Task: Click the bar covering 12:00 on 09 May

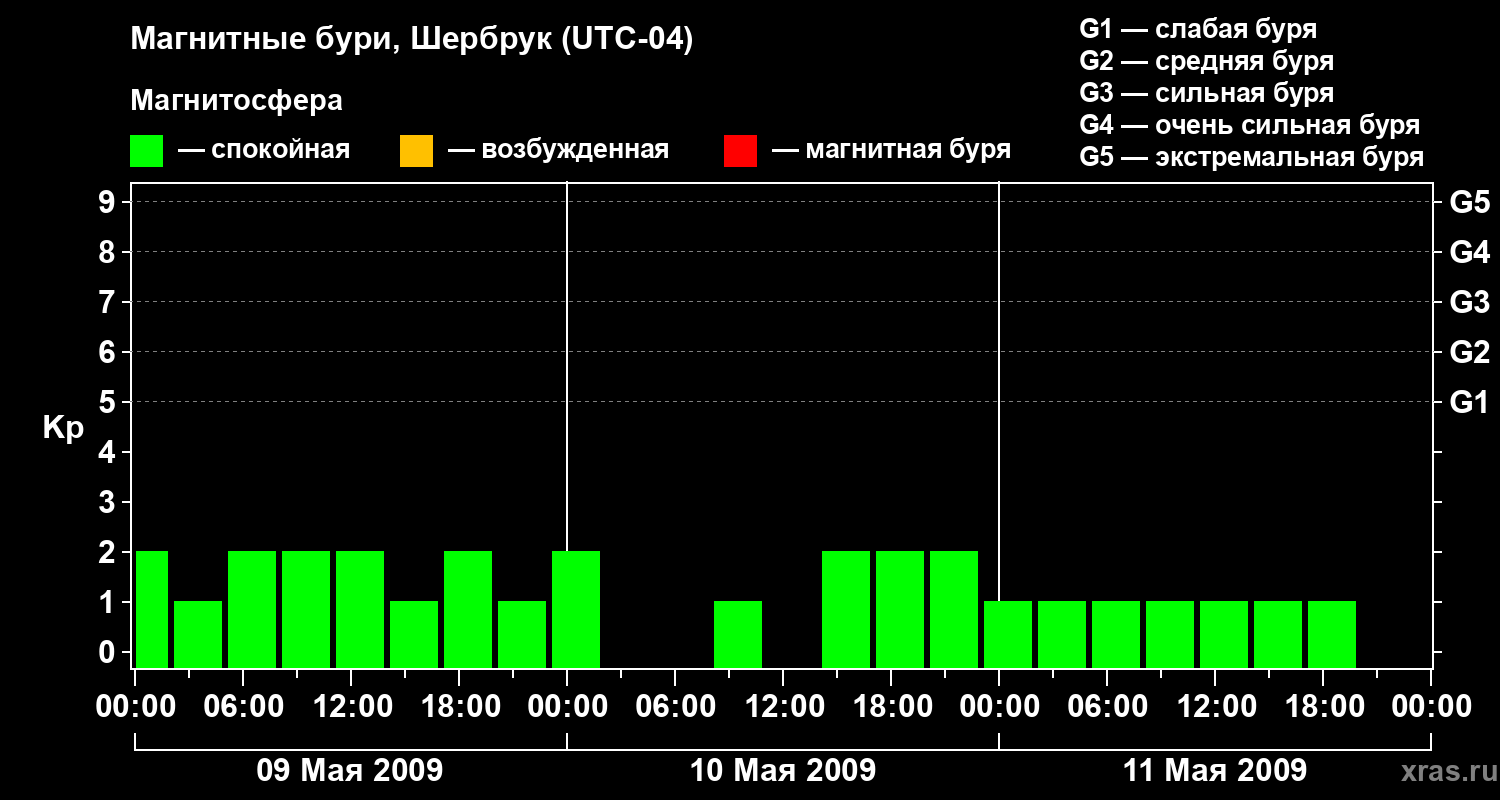Action: (360, 609)
